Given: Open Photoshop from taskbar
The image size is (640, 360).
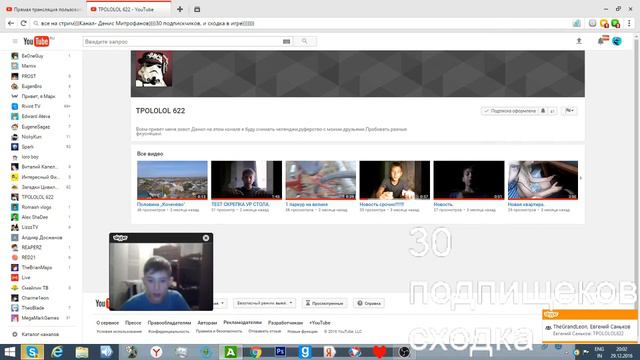Looking at the screenshot, I should click(x=280, y=352).
